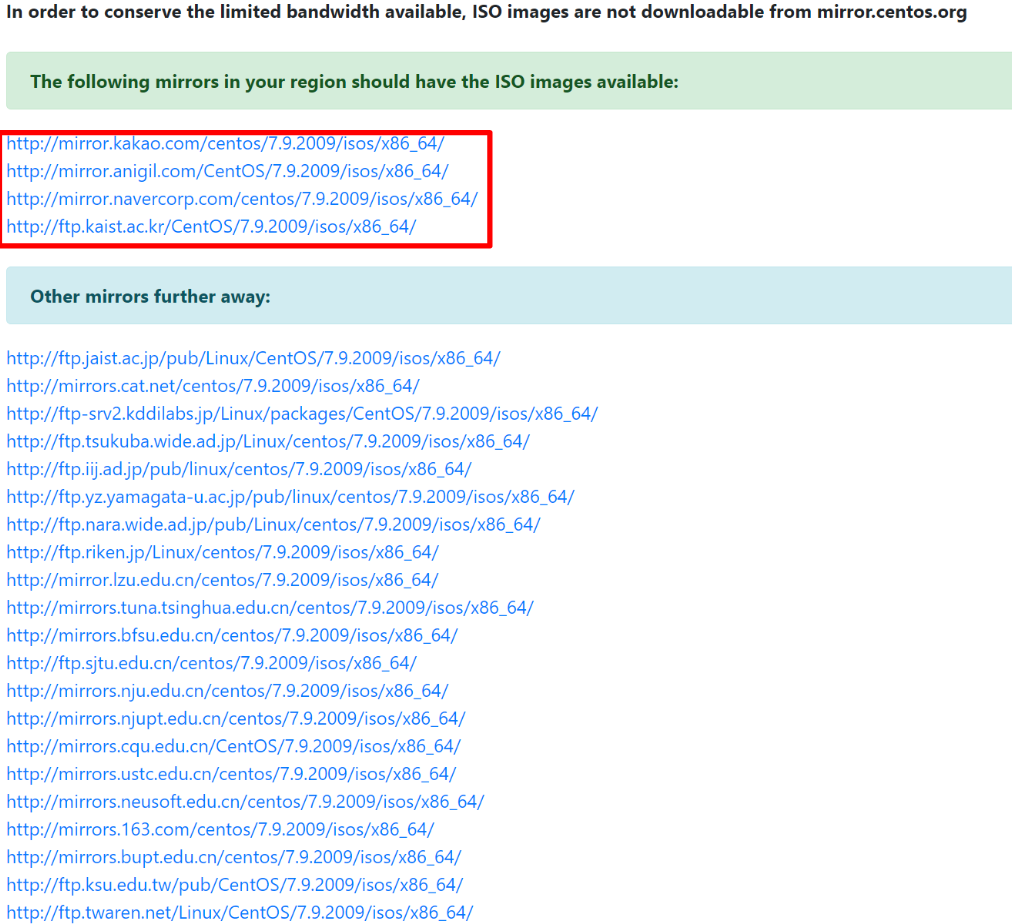Open the ftp.sjtu.edu.cn mirror link
Screen dimensions: 1012x924
click(x=212, y=663)
